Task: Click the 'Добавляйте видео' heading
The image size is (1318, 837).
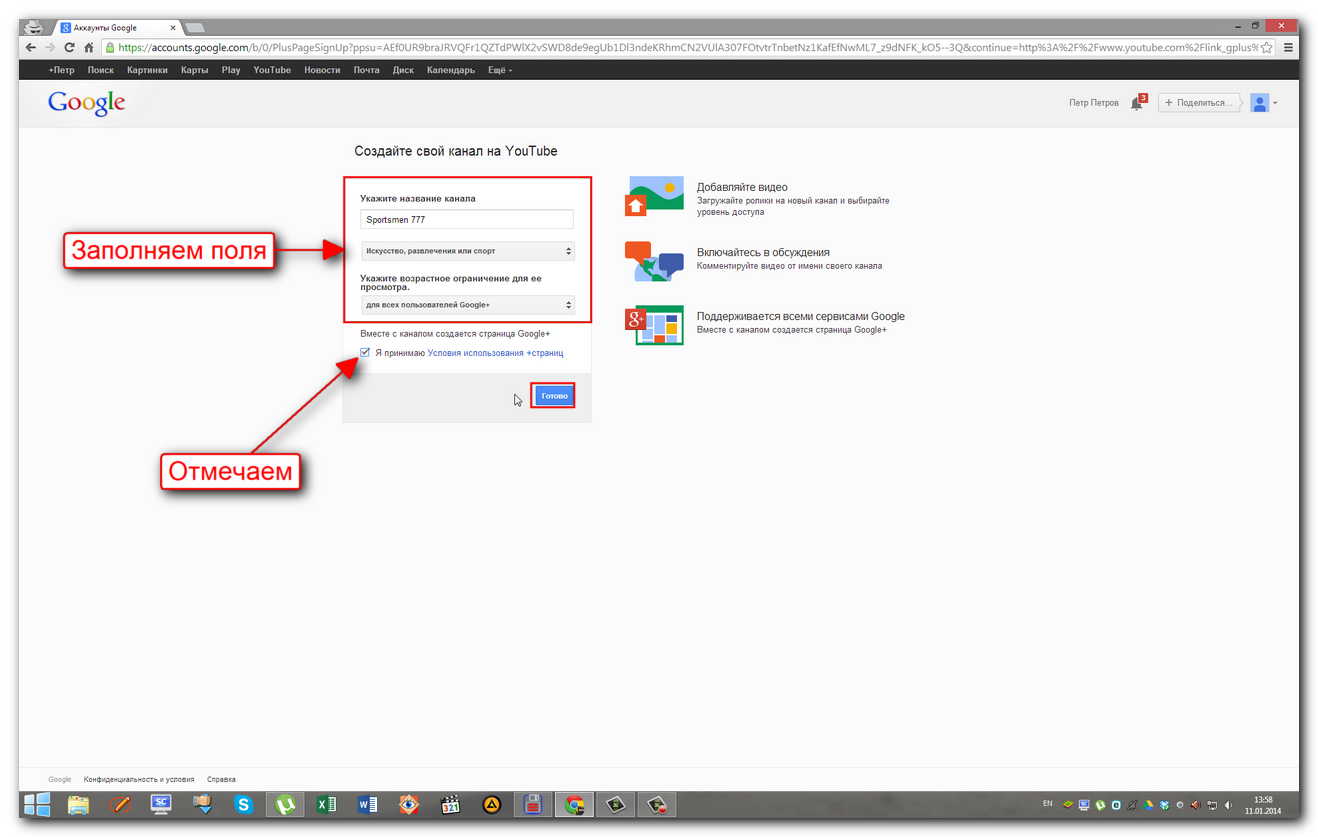Action: coord(742,187)
